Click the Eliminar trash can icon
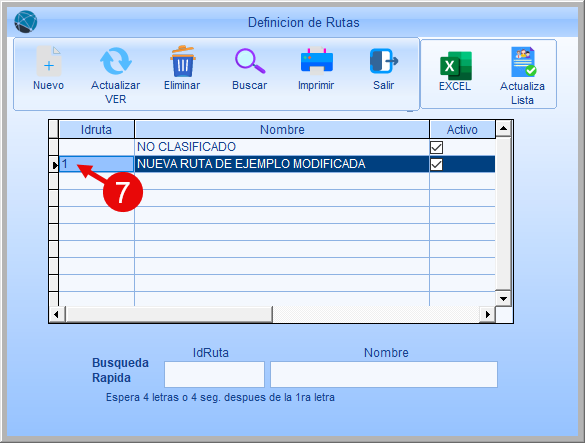 click(182, 61)
